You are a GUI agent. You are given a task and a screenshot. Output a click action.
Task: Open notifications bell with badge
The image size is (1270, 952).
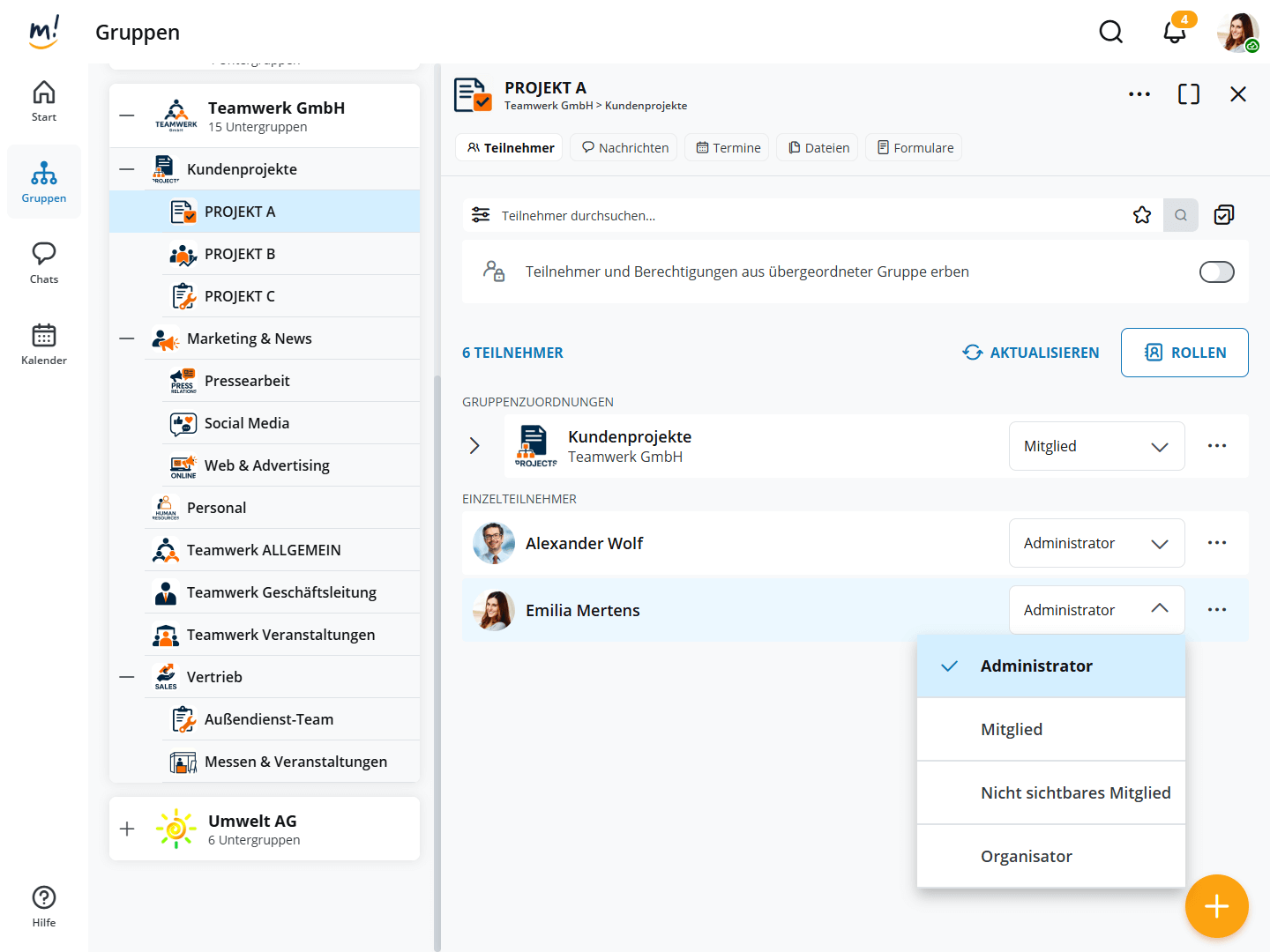coord(1175,33)
